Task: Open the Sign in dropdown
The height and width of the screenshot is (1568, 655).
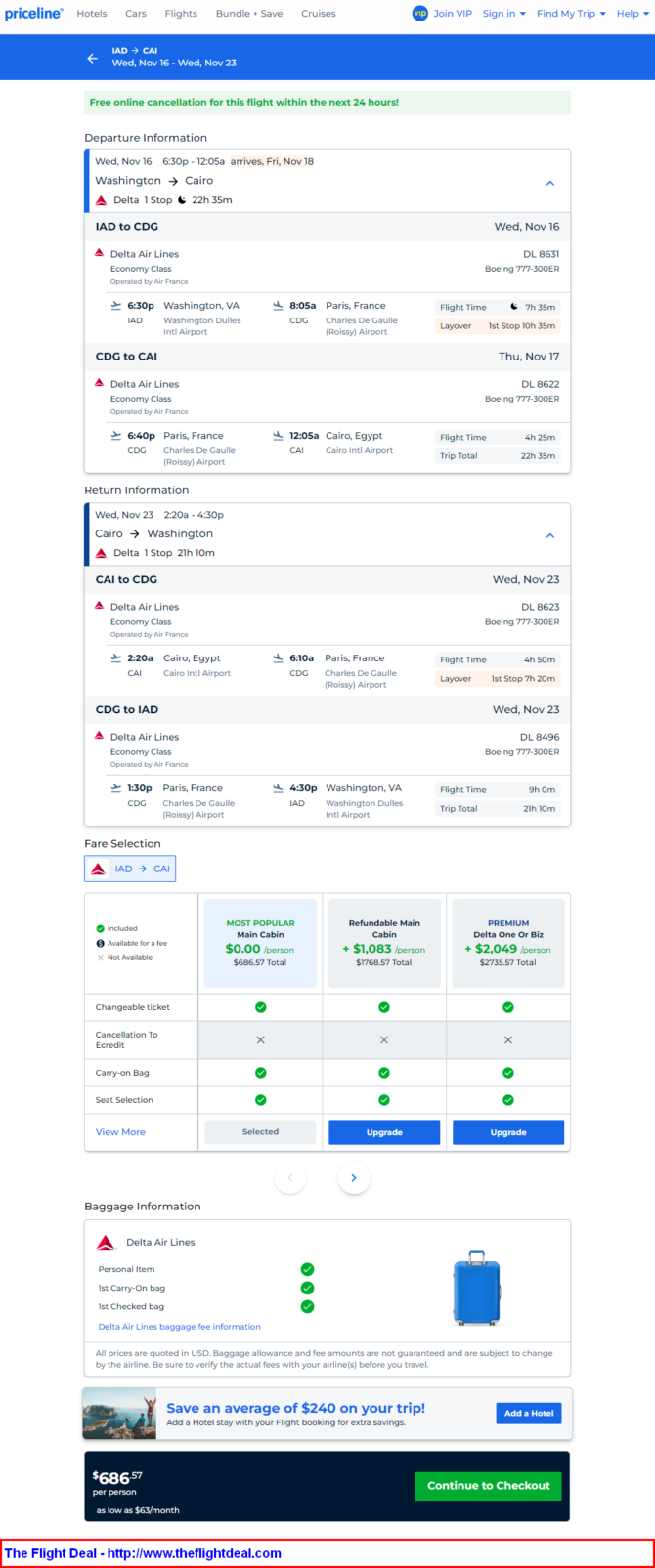Action: coord(504,14)
